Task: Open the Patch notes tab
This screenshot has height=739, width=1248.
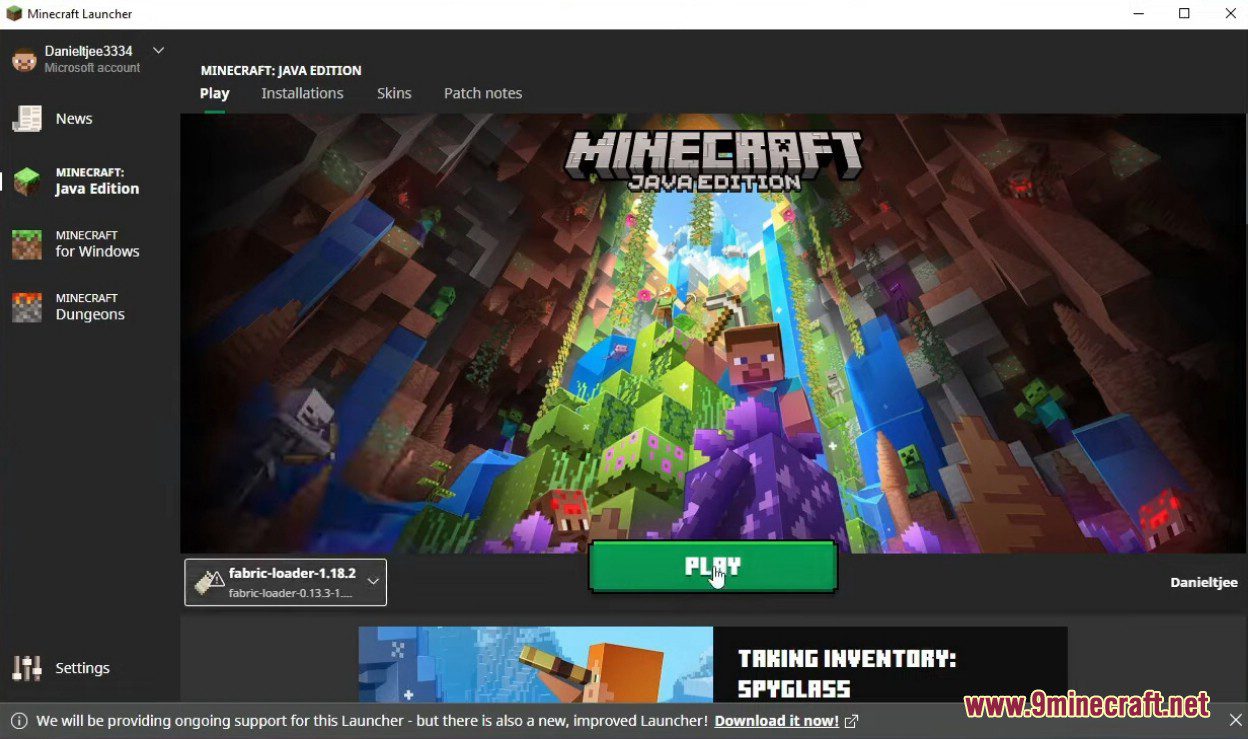Action: [483, 93]
